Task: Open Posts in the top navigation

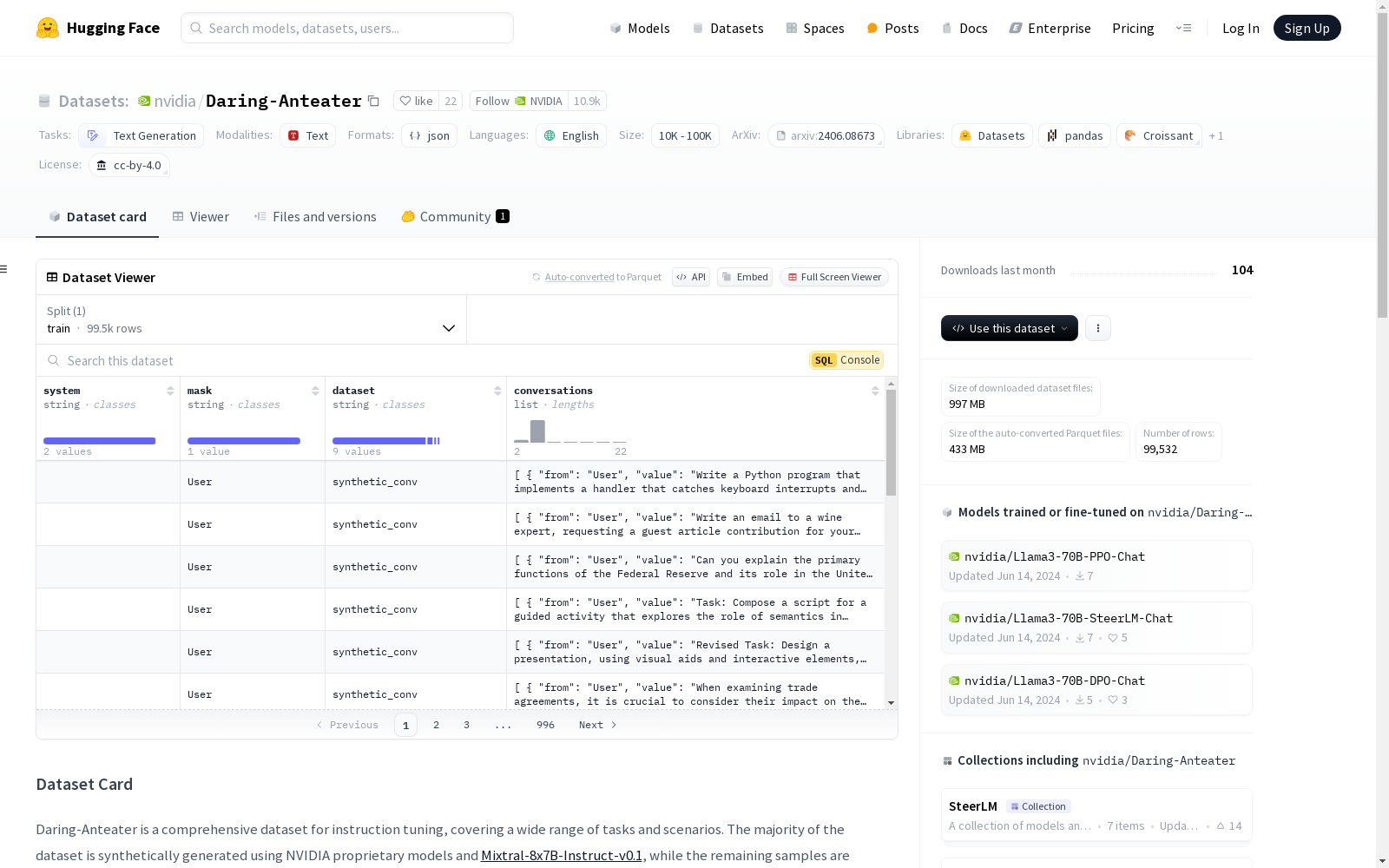Action: tap(892, 28)
